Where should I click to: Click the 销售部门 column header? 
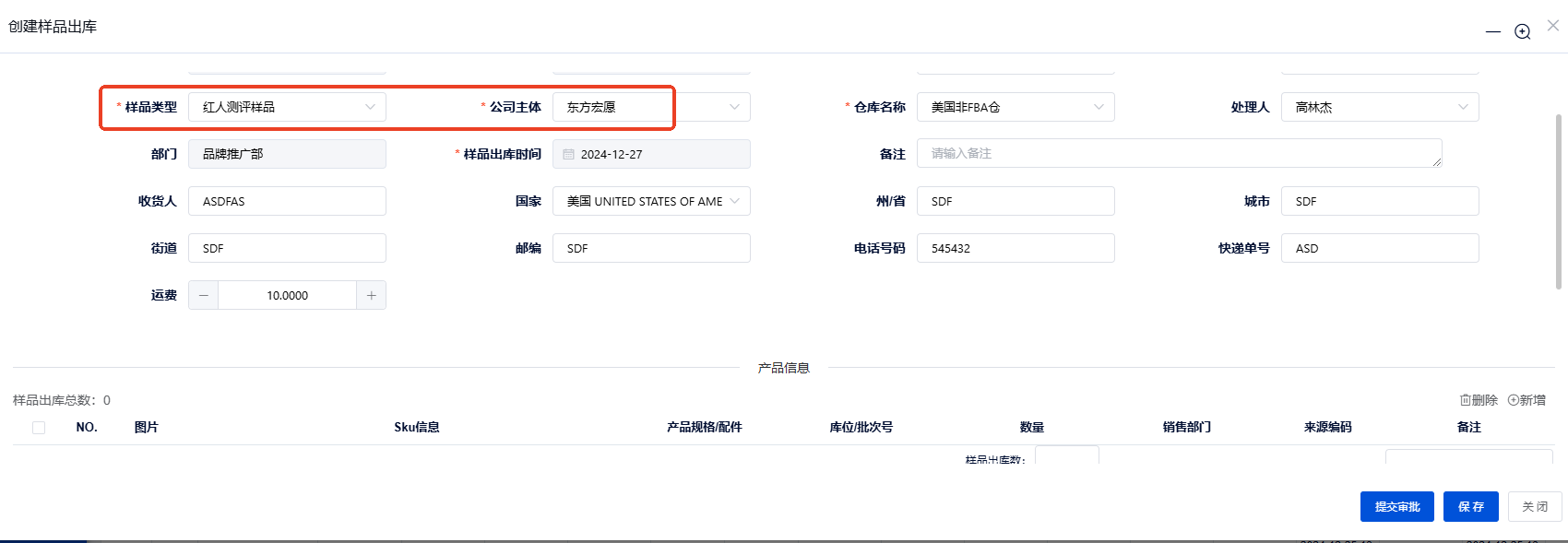(x=1187, y=427)
